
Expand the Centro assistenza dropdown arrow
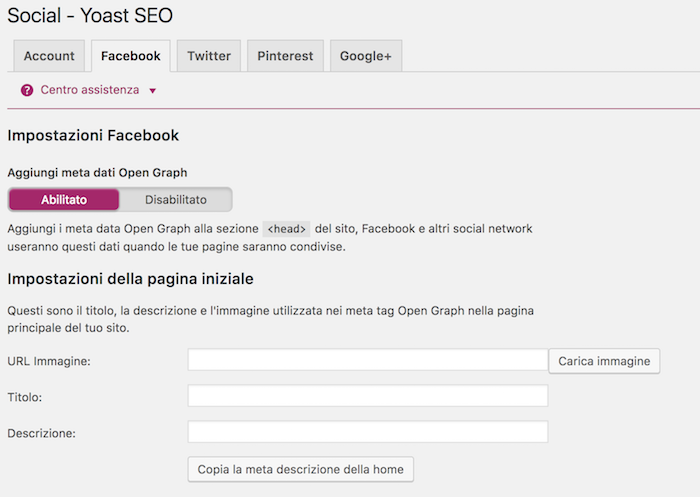pos(152,91)
